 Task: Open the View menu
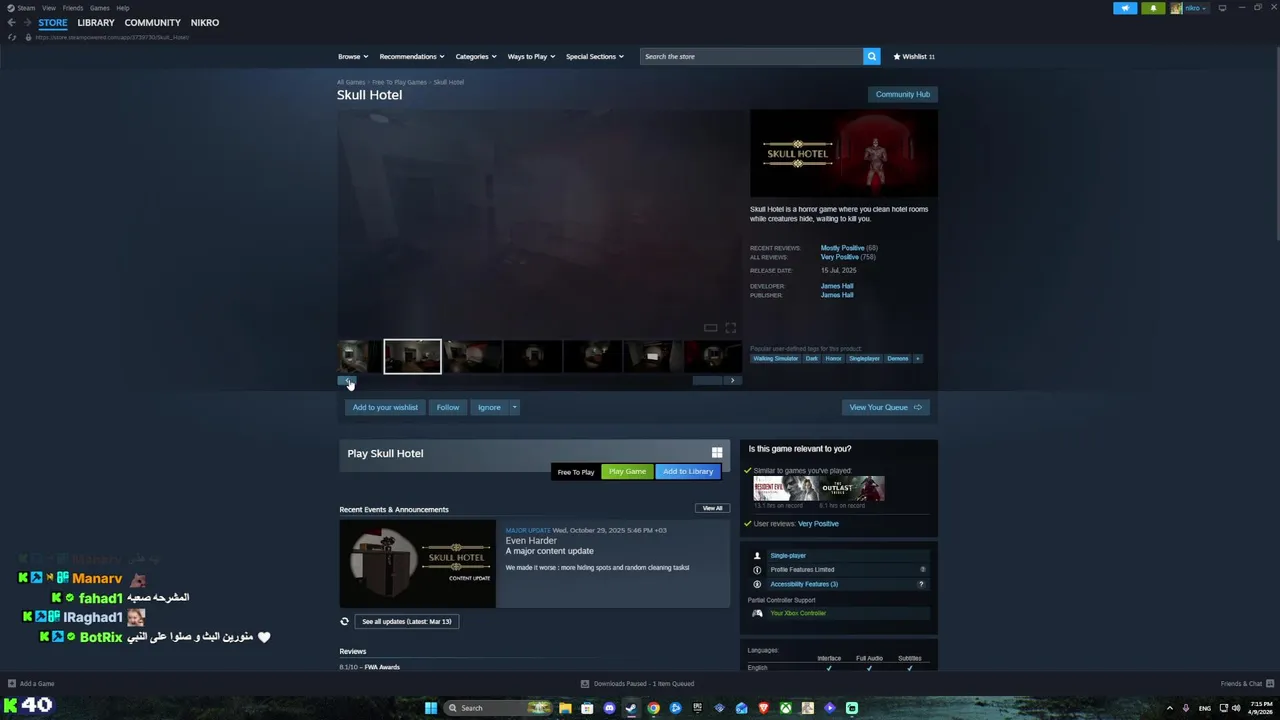(49, 8)
